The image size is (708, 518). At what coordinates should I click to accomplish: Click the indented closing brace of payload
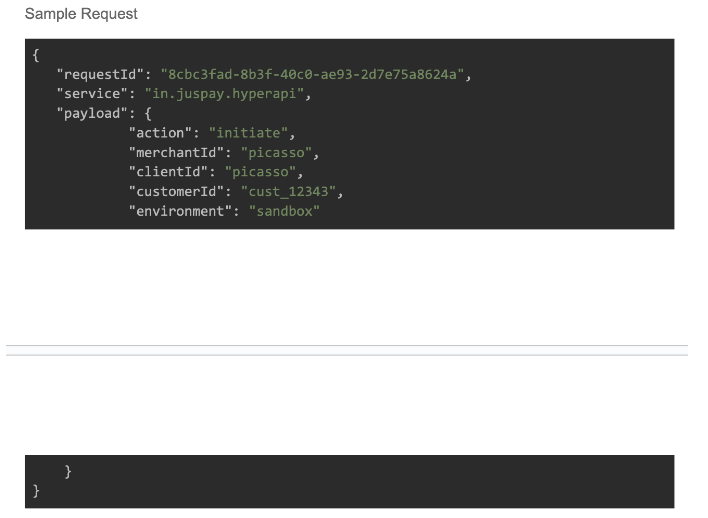point(68,471)
